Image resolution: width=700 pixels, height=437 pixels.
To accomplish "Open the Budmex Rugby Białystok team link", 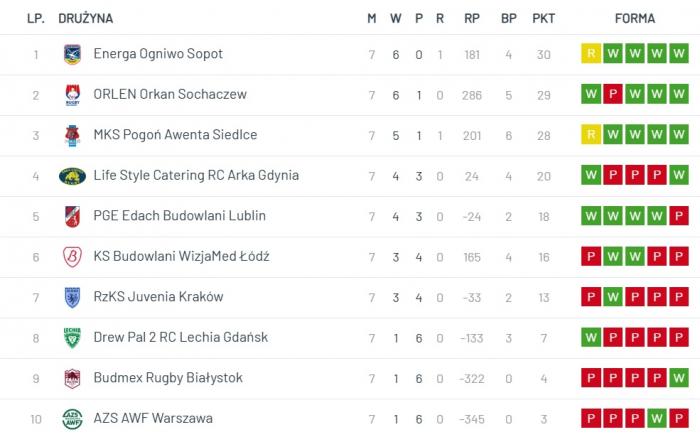I will pyautogui.click(x=168, y=378).
